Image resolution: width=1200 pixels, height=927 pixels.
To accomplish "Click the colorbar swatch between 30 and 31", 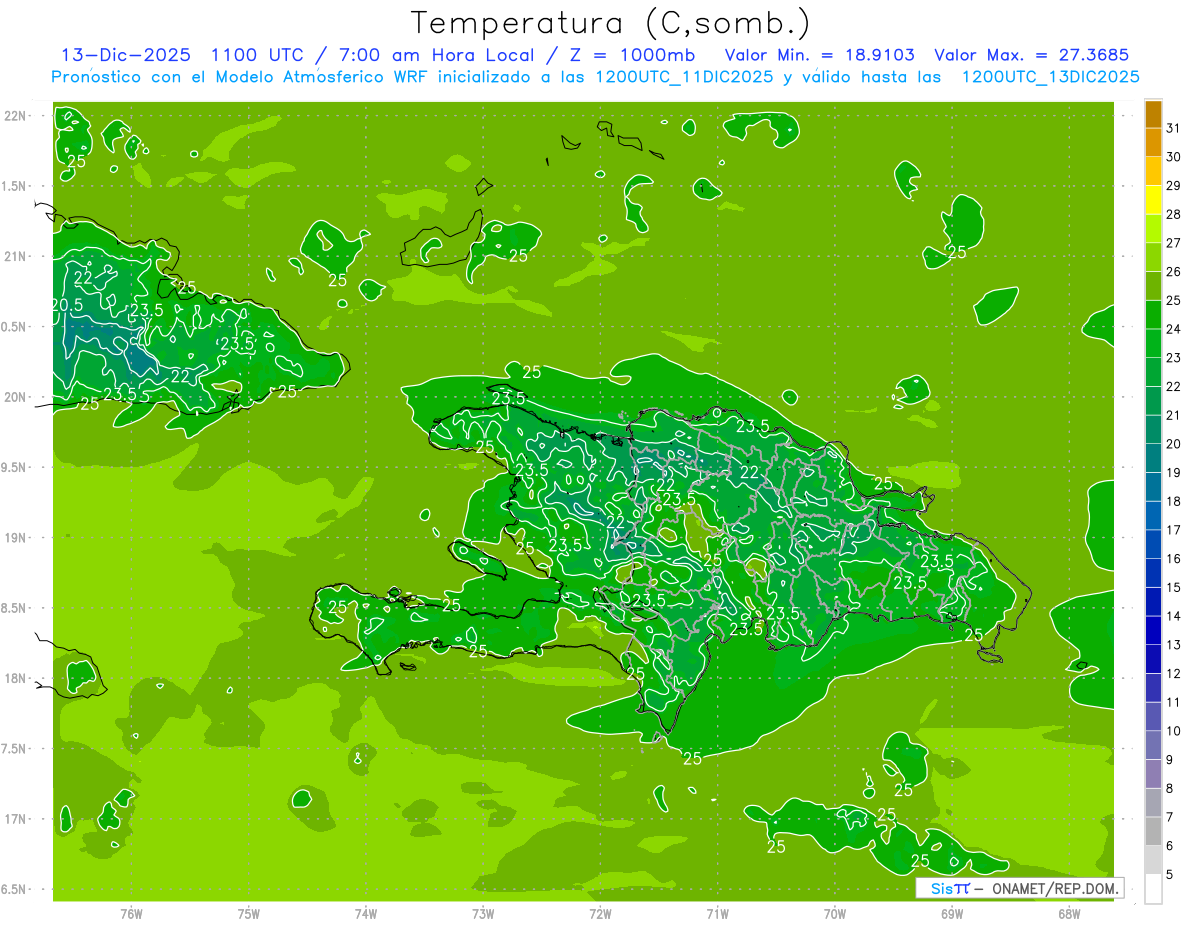I will click(1153, 143).
